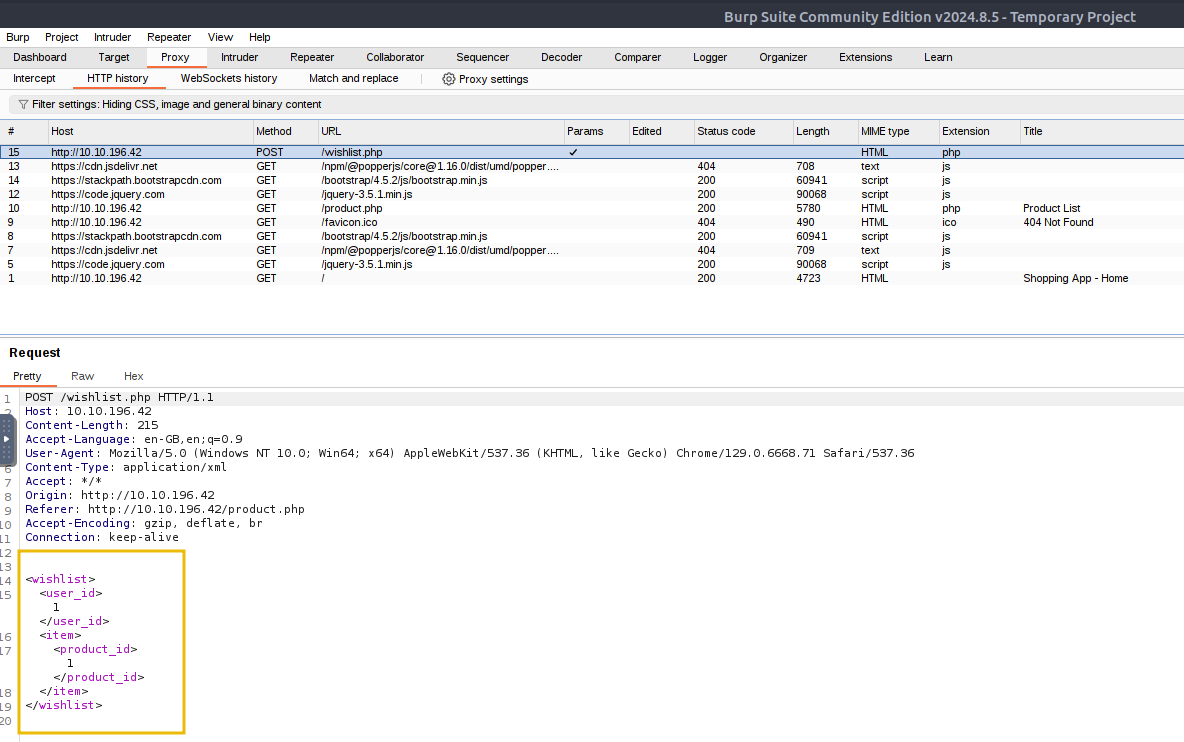Go to the Repeater tool tab
The image size is (1184, 742).
312,57
